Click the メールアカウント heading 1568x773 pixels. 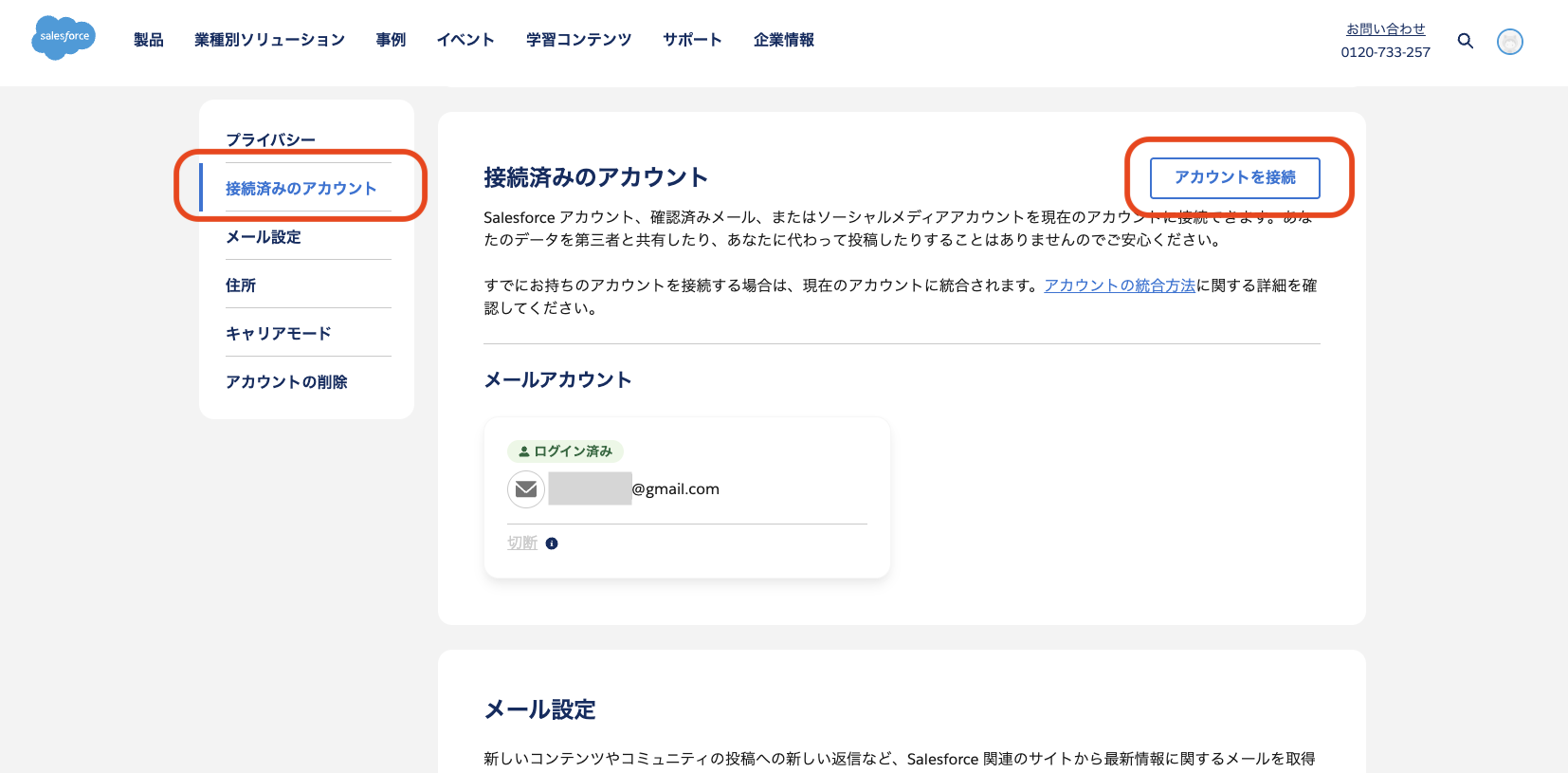click(557, 379)
